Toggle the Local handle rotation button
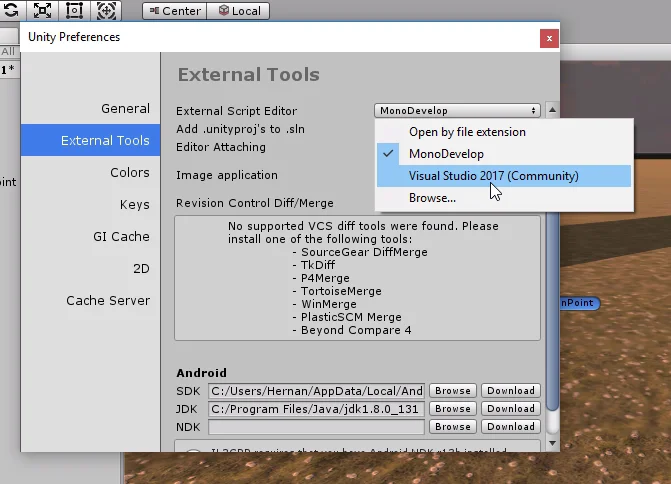 (238, 11)
